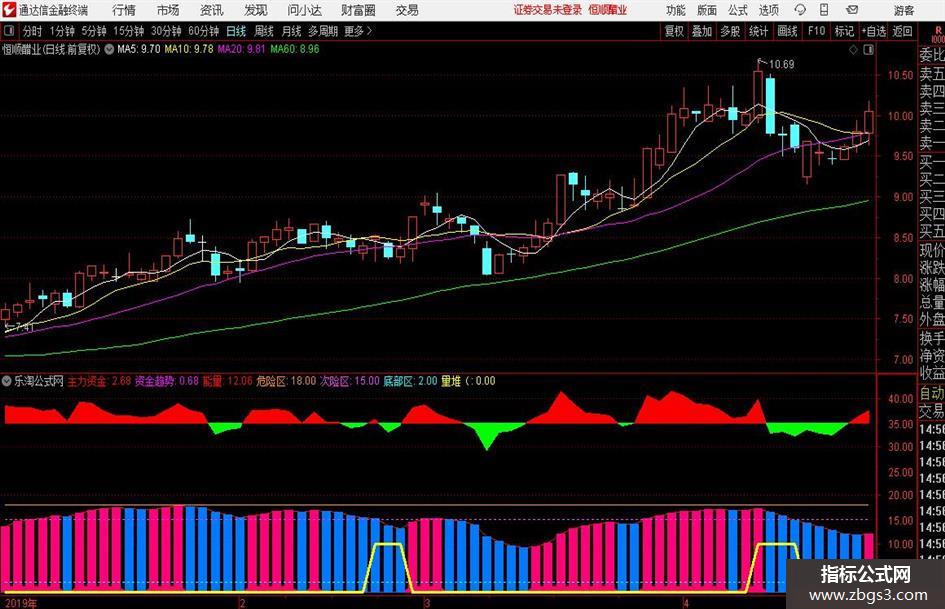Open F10 company info

pyautogui.click(x=816, y=31)
